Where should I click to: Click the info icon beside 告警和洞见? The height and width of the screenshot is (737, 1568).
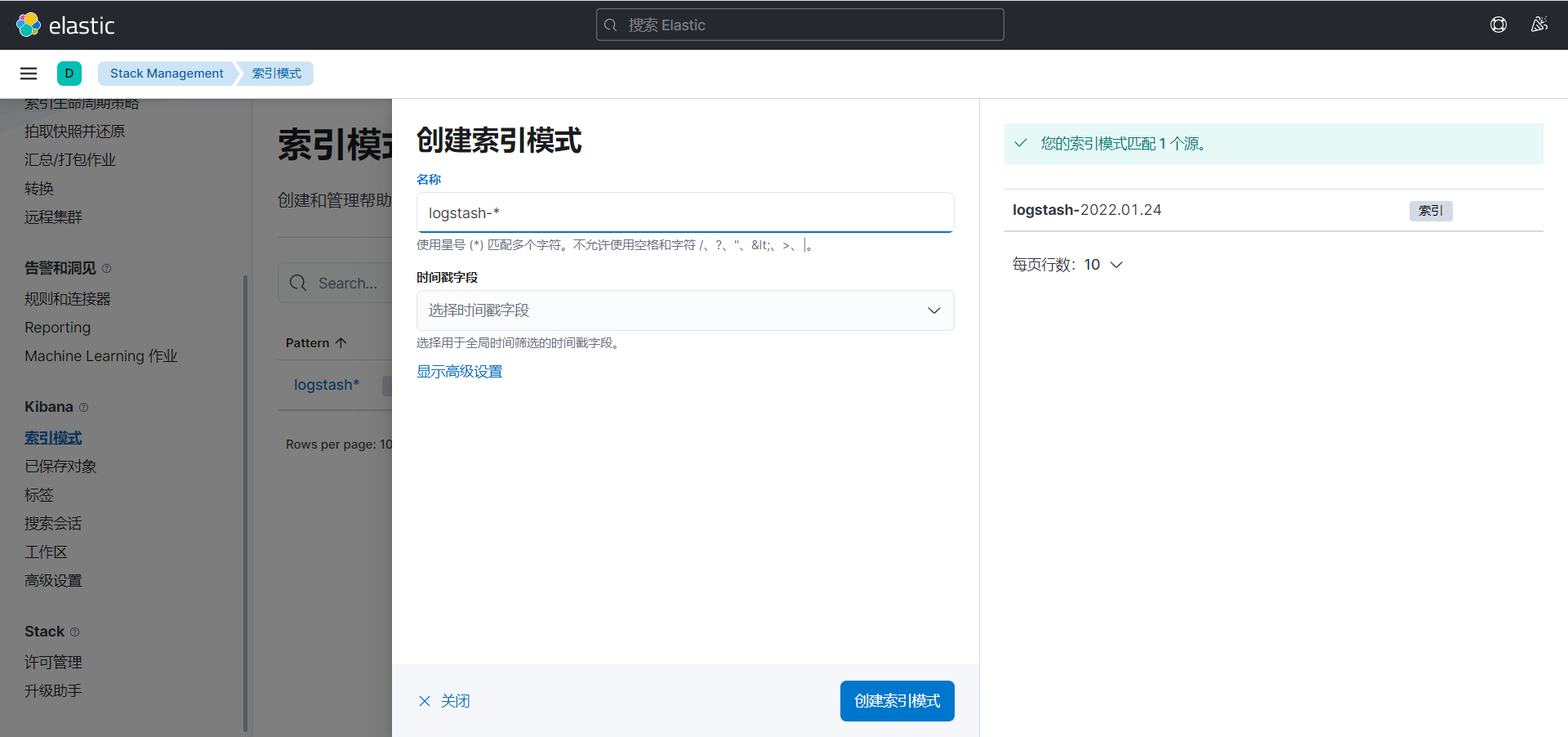click(x=107, y=269)
